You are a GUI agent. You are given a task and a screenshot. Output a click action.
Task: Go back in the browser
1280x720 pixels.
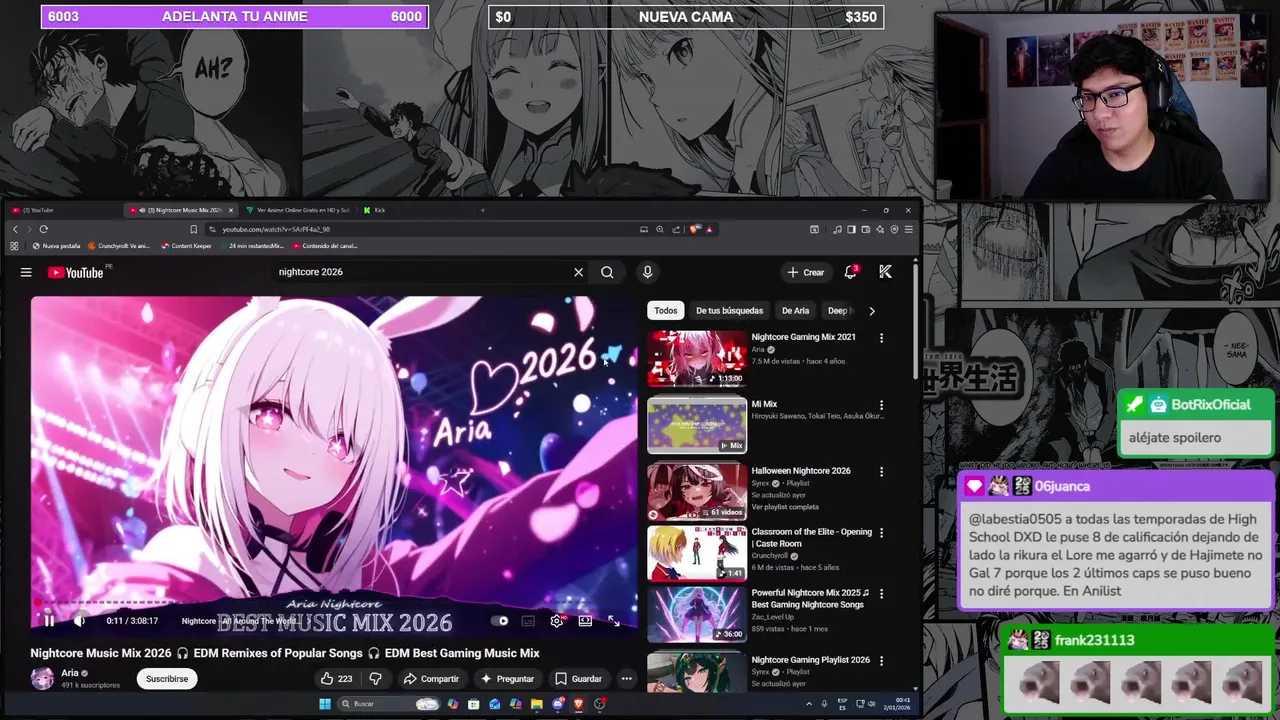[x=14, y=229]
